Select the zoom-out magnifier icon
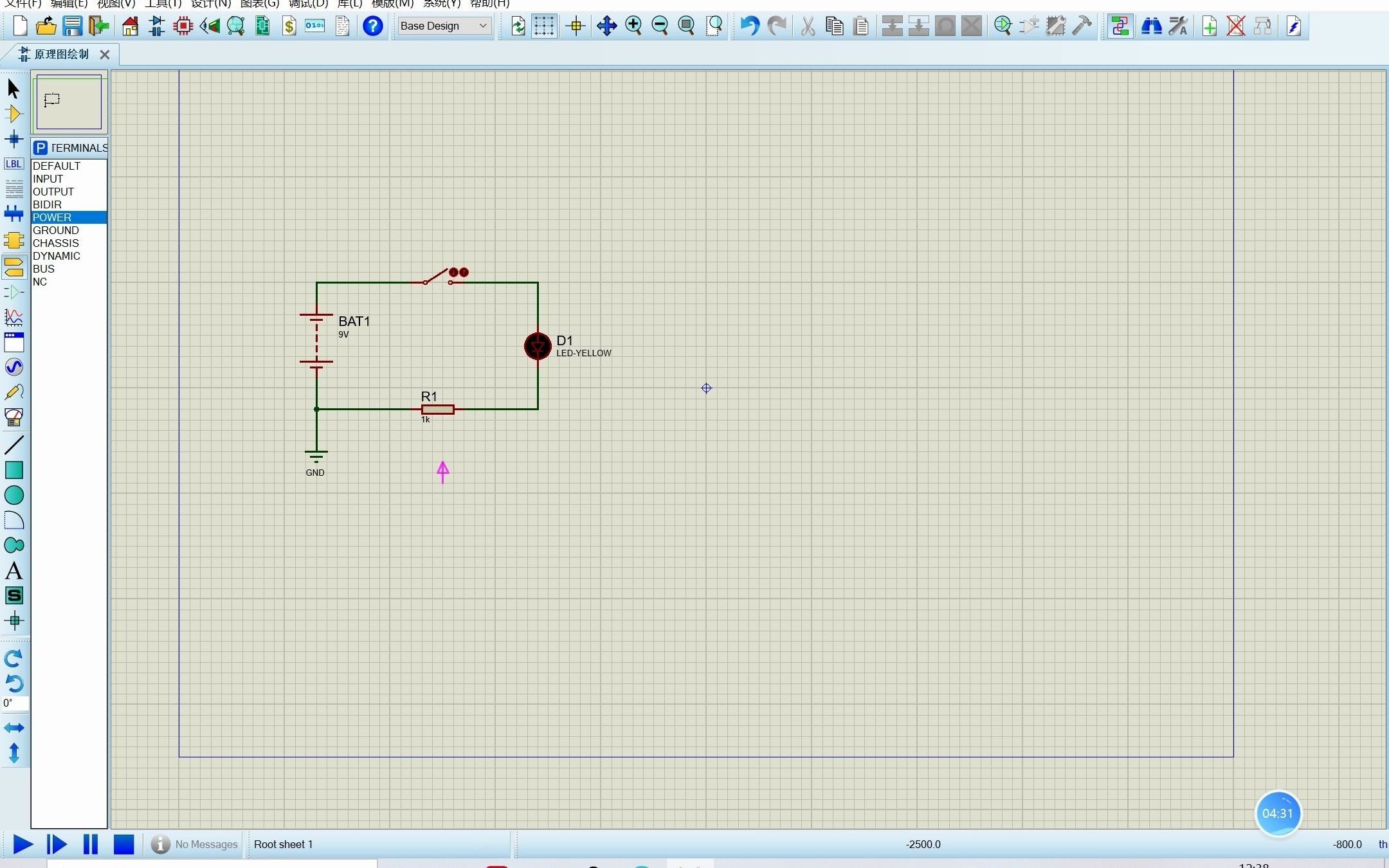This screenshot has height=868, width=1389. tap(660, 26)
